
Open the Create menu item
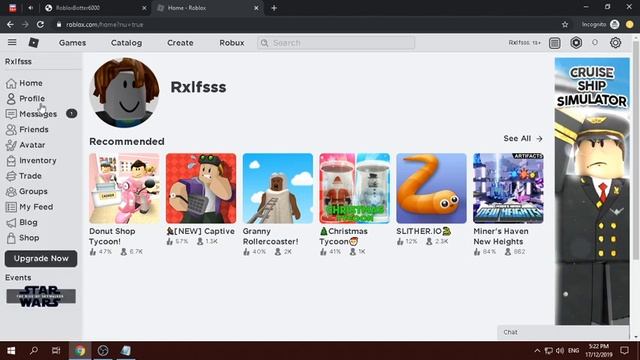pyautogui.click(x=180, y=43)
